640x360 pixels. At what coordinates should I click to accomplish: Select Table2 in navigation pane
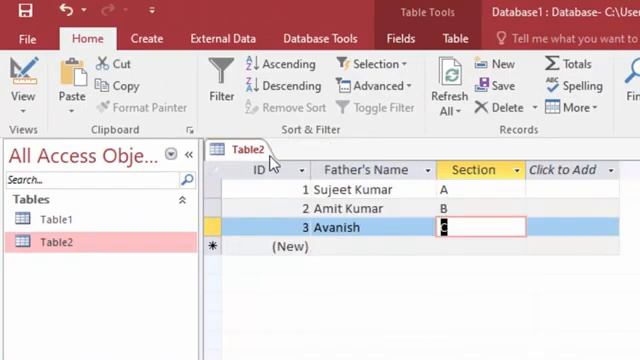[100, 242]
